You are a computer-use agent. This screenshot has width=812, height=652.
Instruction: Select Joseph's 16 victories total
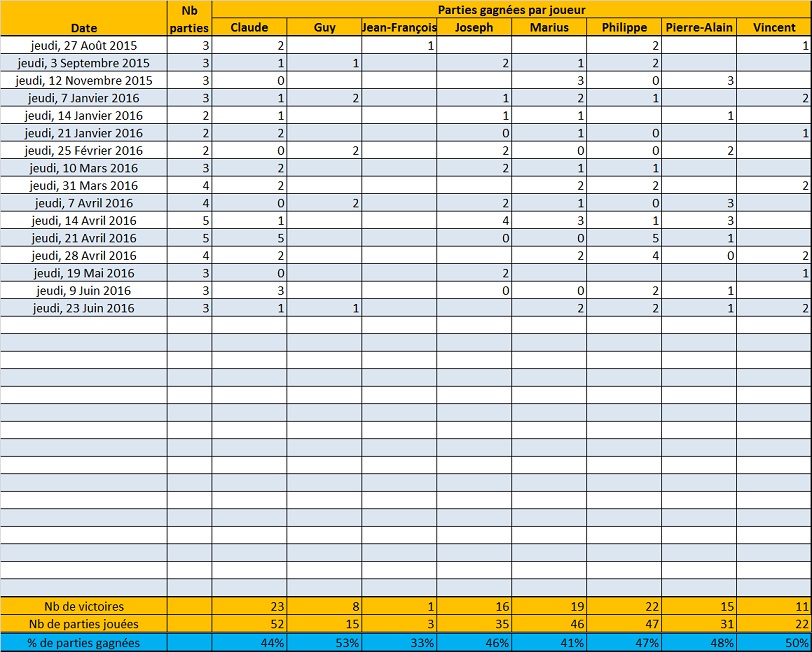click(474, 606)
